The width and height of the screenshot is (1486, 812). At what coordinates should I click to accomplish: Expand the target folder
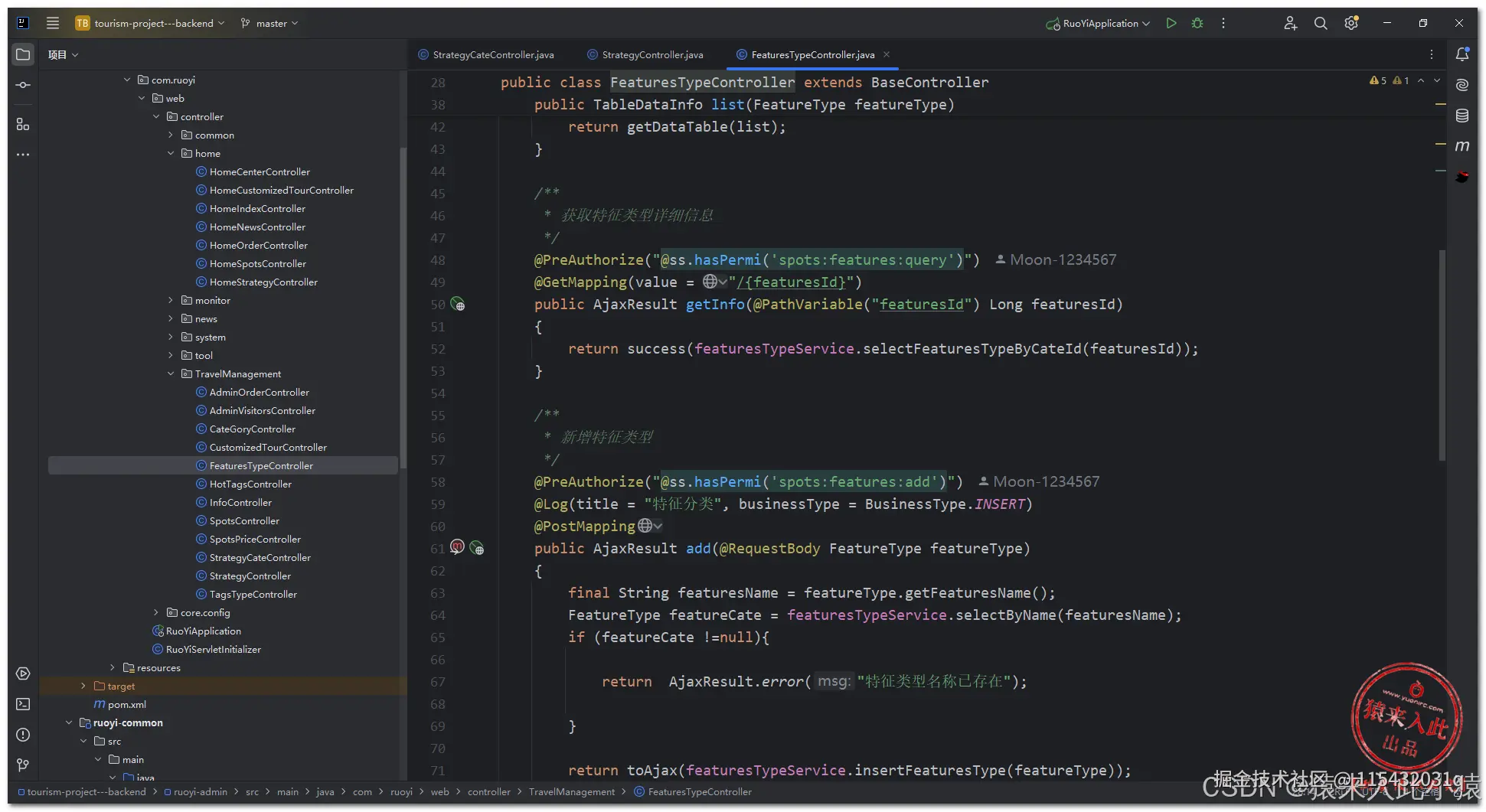tap(83, 686)
